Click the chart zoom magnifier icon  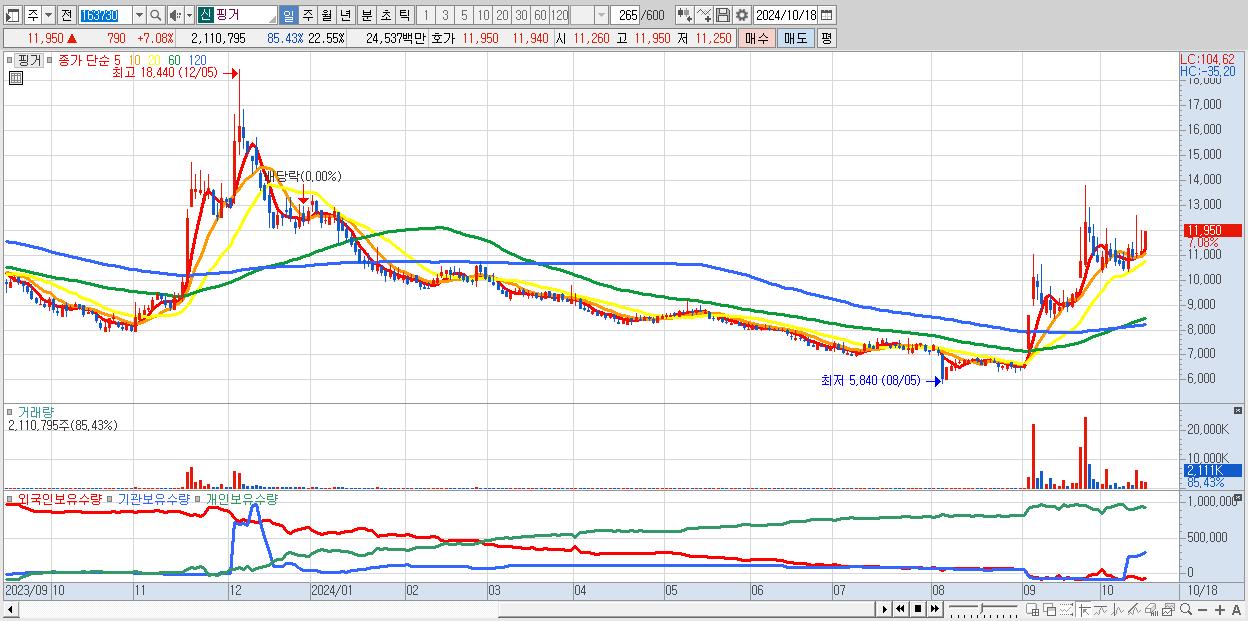pos(1185,609)
